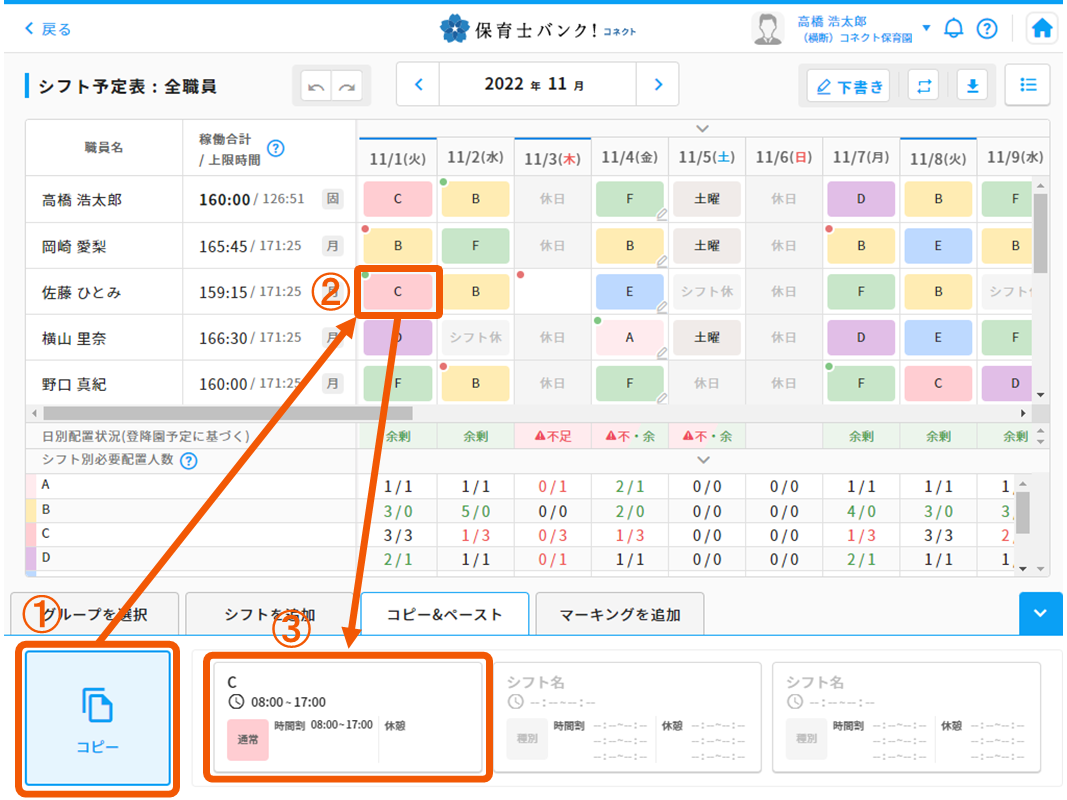Click the home icon button

(x=1041, y=29)
